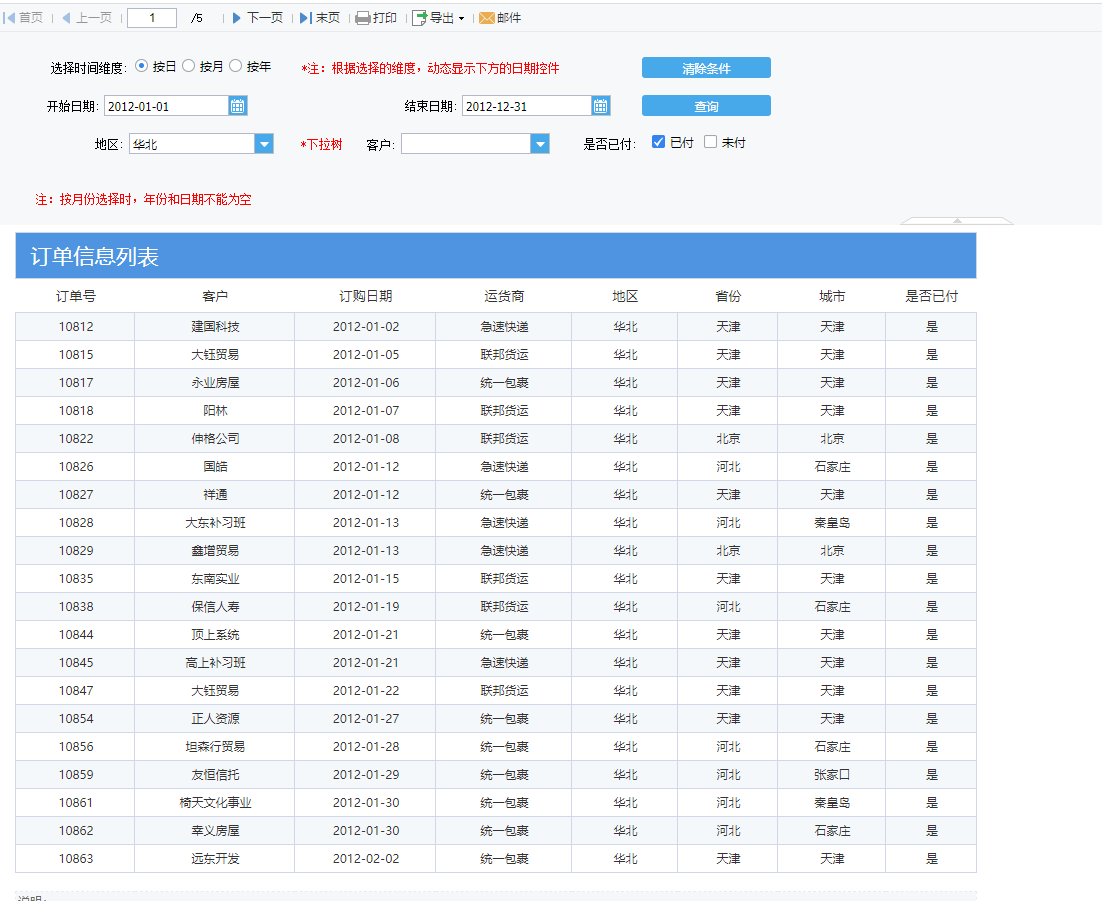1102x901 pixels.
Task: Click the 订单信息列表 title bar
Action: coord(495,256)
